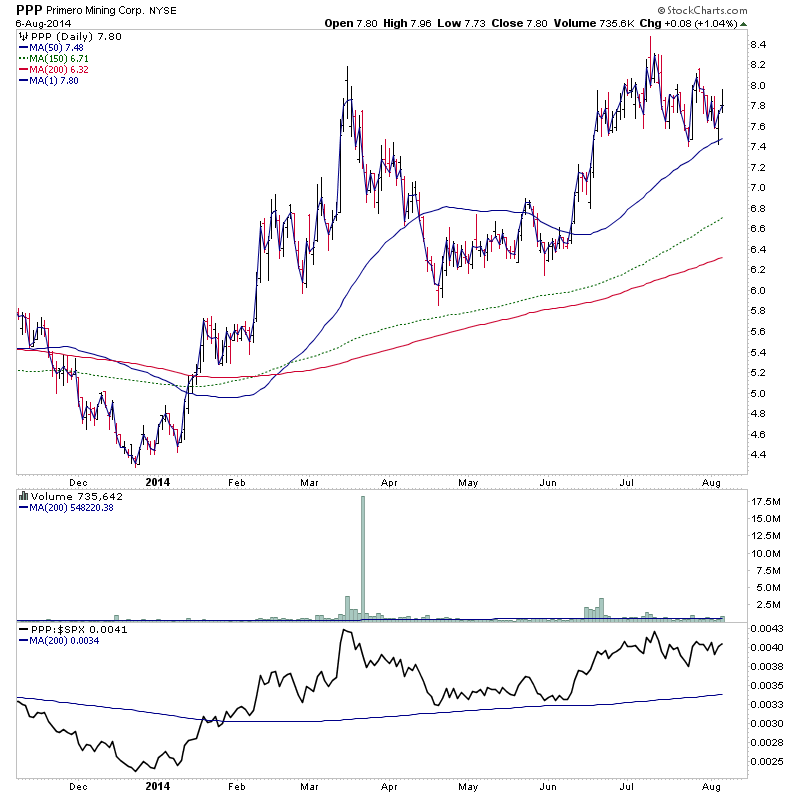Viewport: 800px width, 795px height.
Task: Click the PPP (Daily) 7.80 legend label
Action: tap(76, 36)
